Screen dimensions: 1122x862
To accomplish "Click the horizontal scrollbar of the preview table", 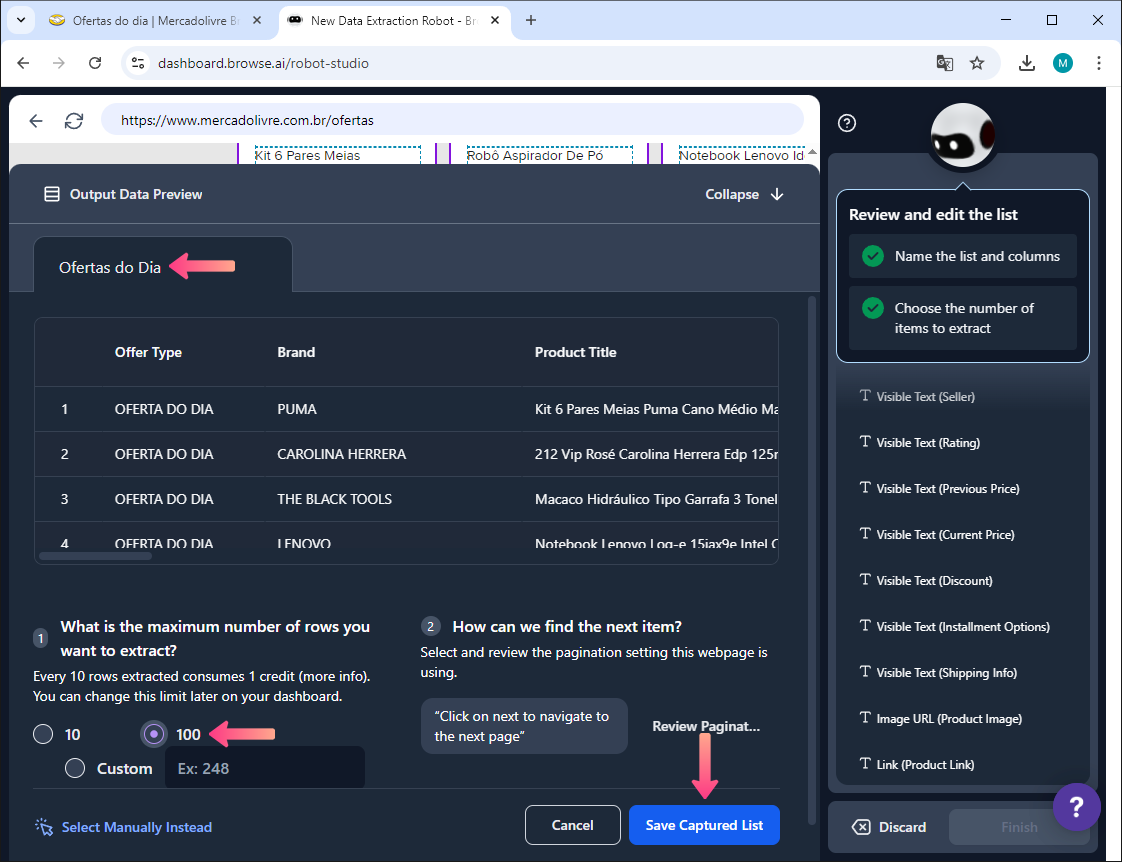I will pos(95,556).
